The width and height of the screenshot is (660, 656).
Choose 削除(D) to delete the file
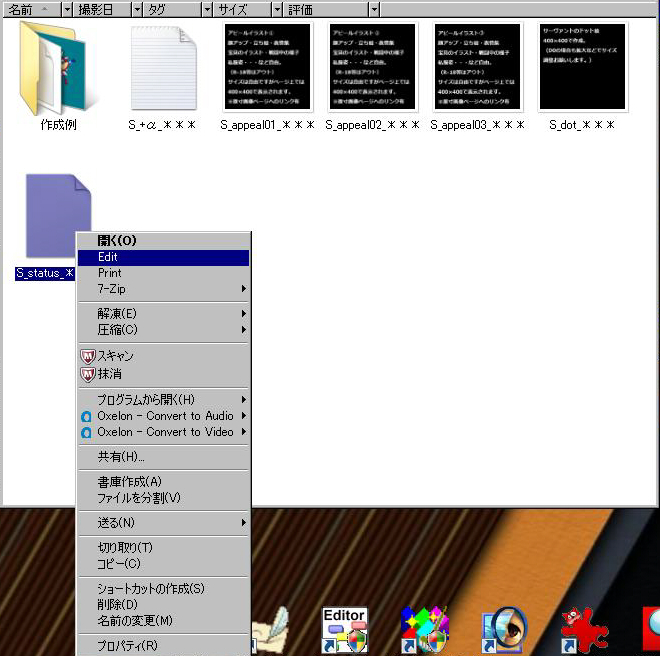point(117,605)
